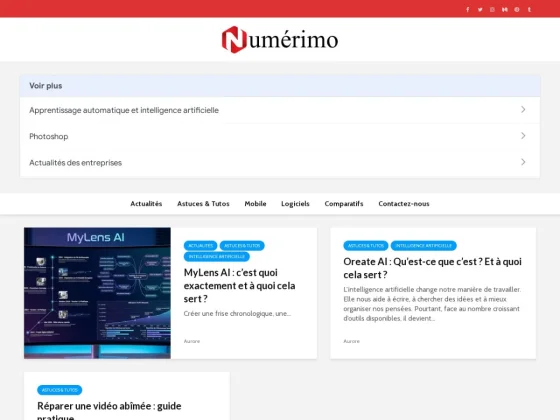Click MyLens excerpt 'Créer une frise chronologique'
This screenshot has width=560, height=420.
(237, 314)
